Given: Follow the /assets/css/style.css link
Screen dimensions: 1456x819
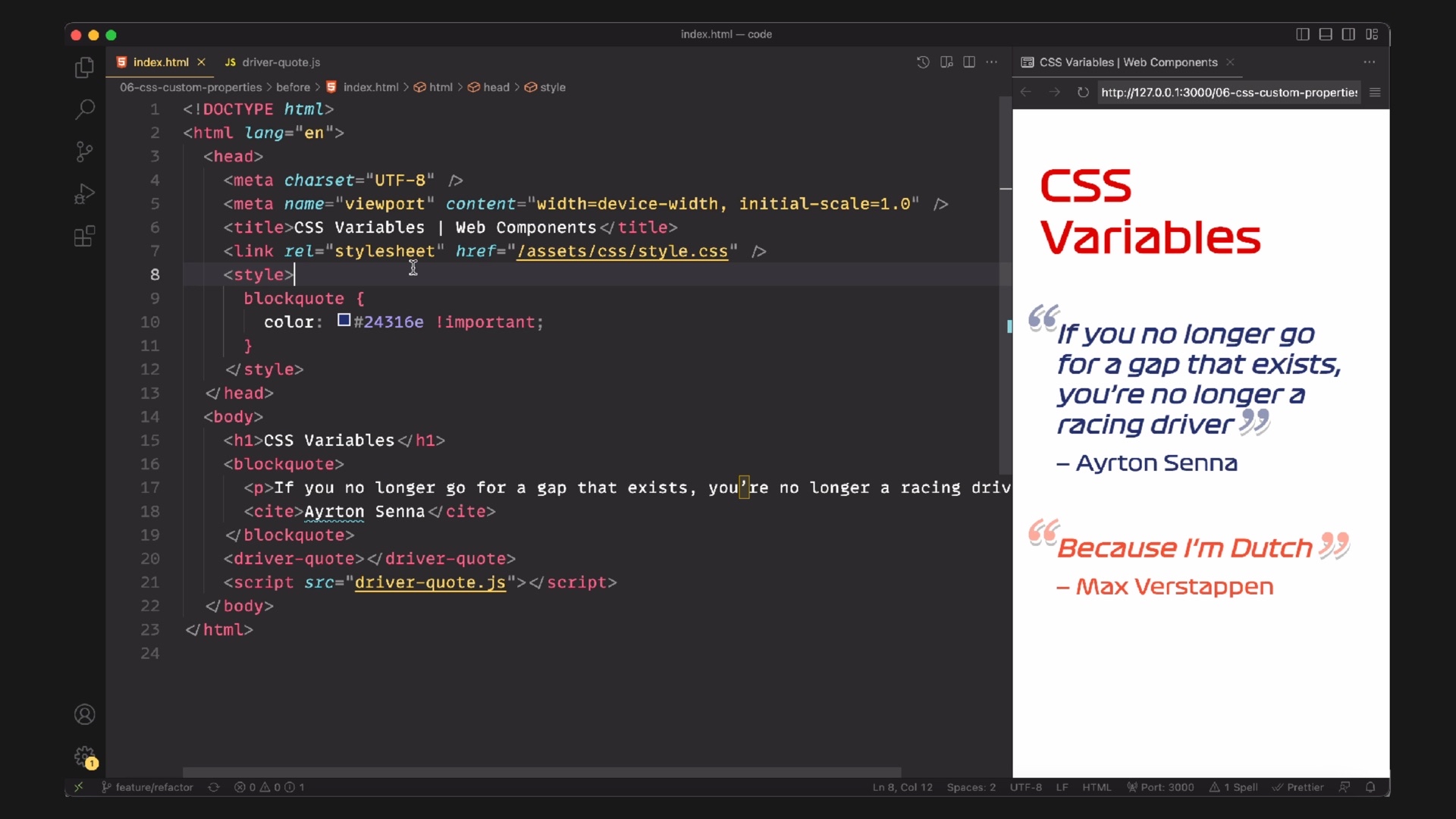Looking at the screenshot, I should (x=622, y=251).
